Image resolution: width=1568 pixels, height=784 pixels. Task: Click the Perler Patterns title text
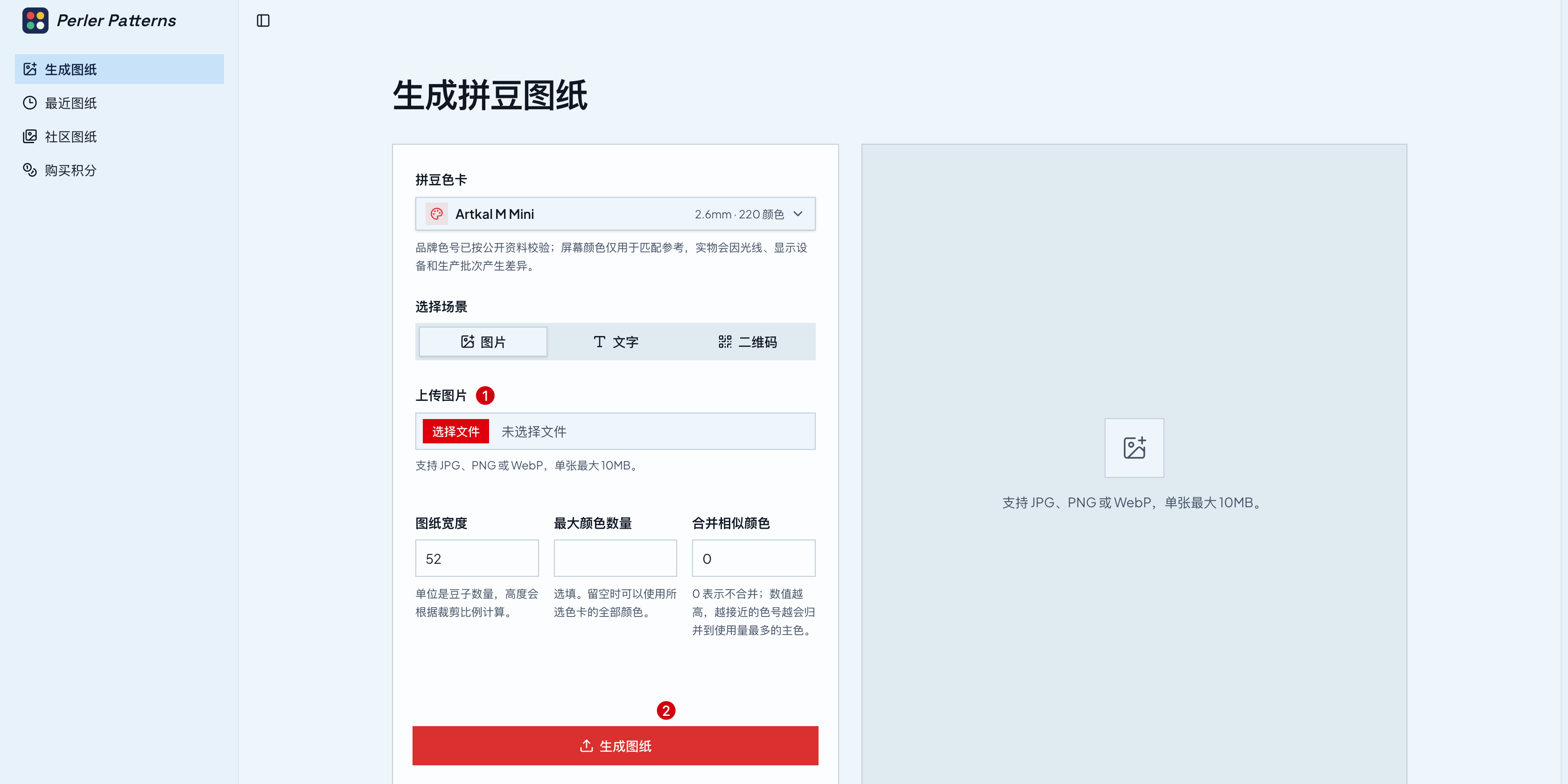tap(116, 21)
